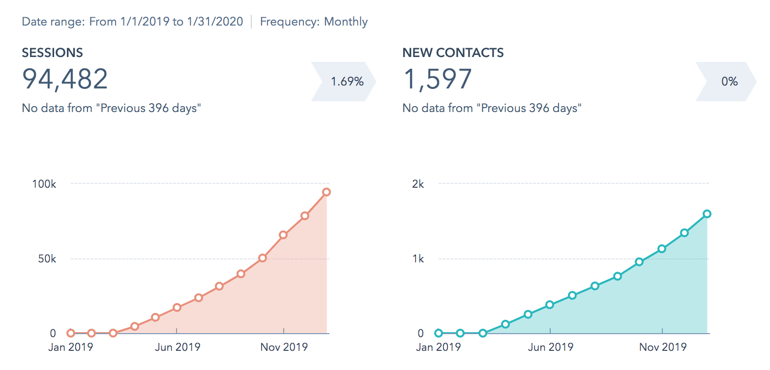
Task: Click the NEW CONTACTS metric heading
Action: click(453, 53)
